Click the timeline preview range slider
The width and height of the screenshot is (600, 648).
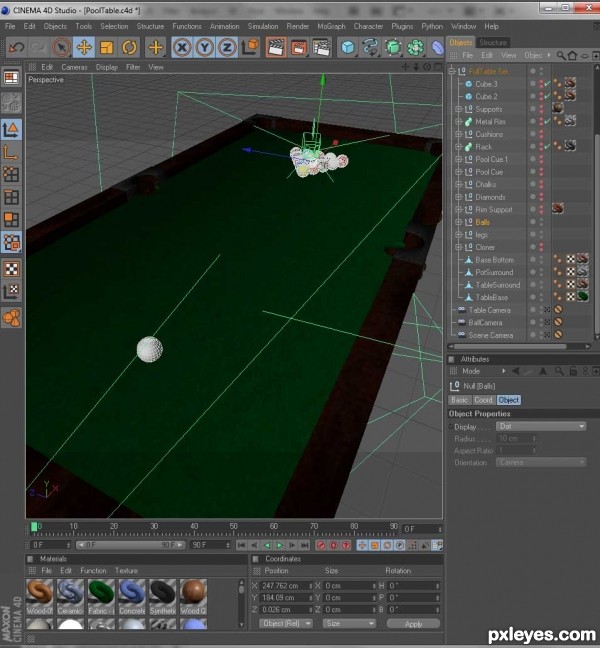pyautogui.click(x=130, y=545)
